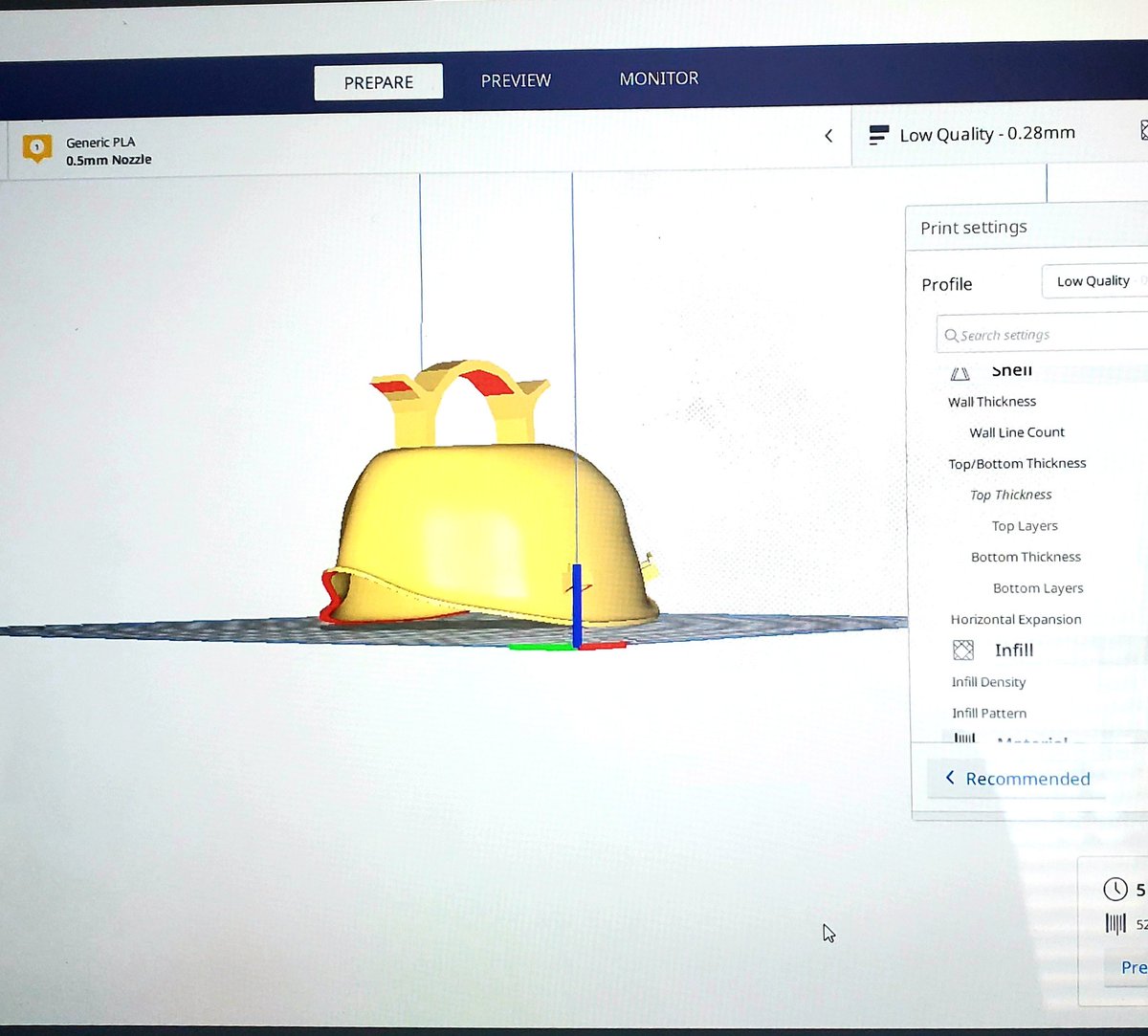Select the Wall Thickness setting
Image resolution: width=1148 pixels, height=1036 pixels.
click(x=992, y=402)
